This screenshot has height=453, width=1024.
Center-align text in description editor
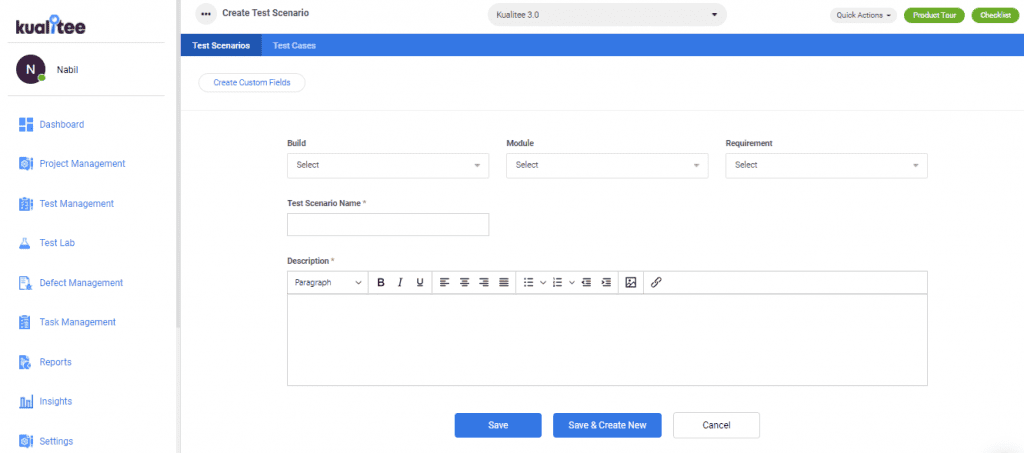[x=464, y=283]
